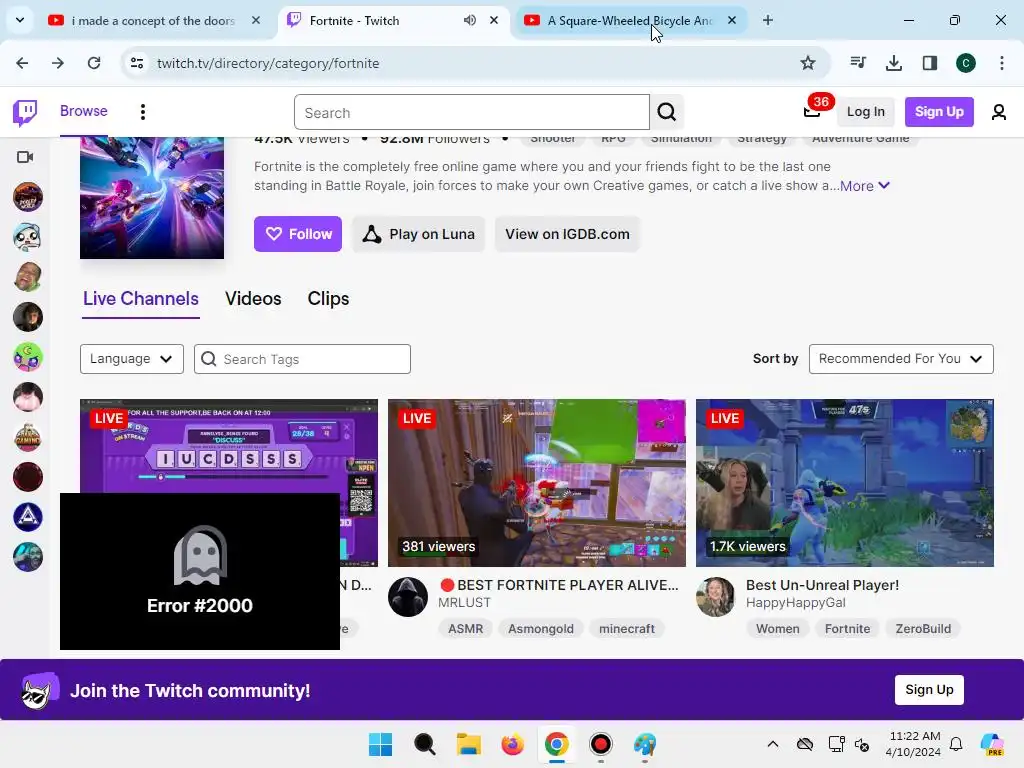Image resolution: width=1024 pixels, height=768 pixels.
Task: Click HappyHappyGal channel avatar
Action: (x=716, y=597)
